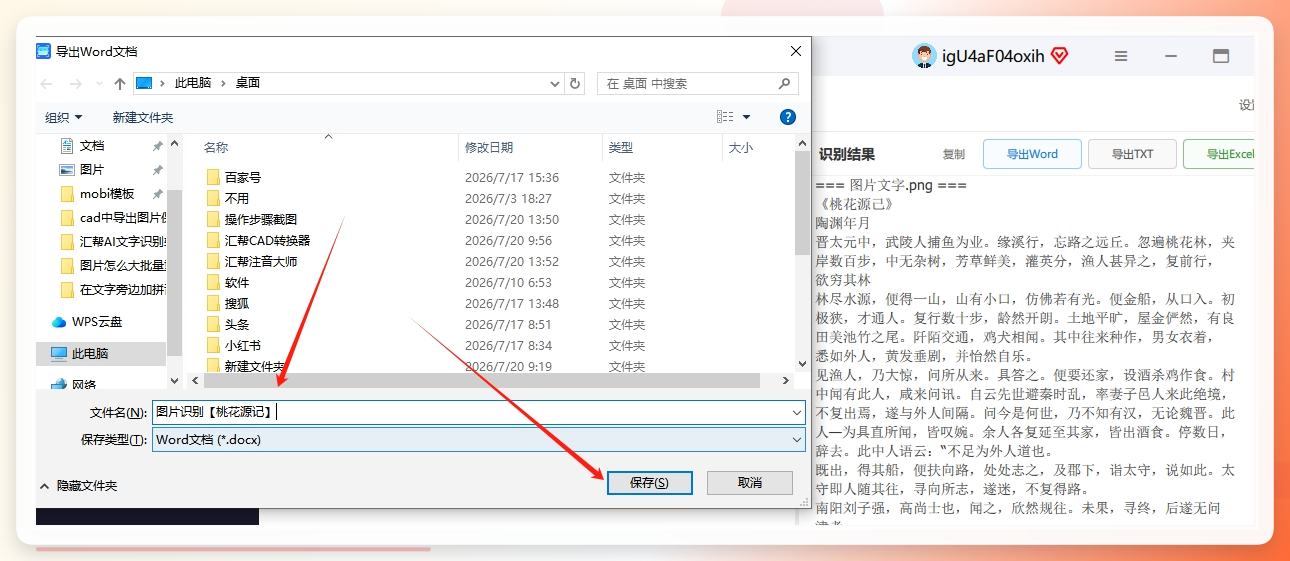Click 导出Word button in results panel
This screenshot has width=1290, height=561.
pyautogui.click(x=1032, y=154)
